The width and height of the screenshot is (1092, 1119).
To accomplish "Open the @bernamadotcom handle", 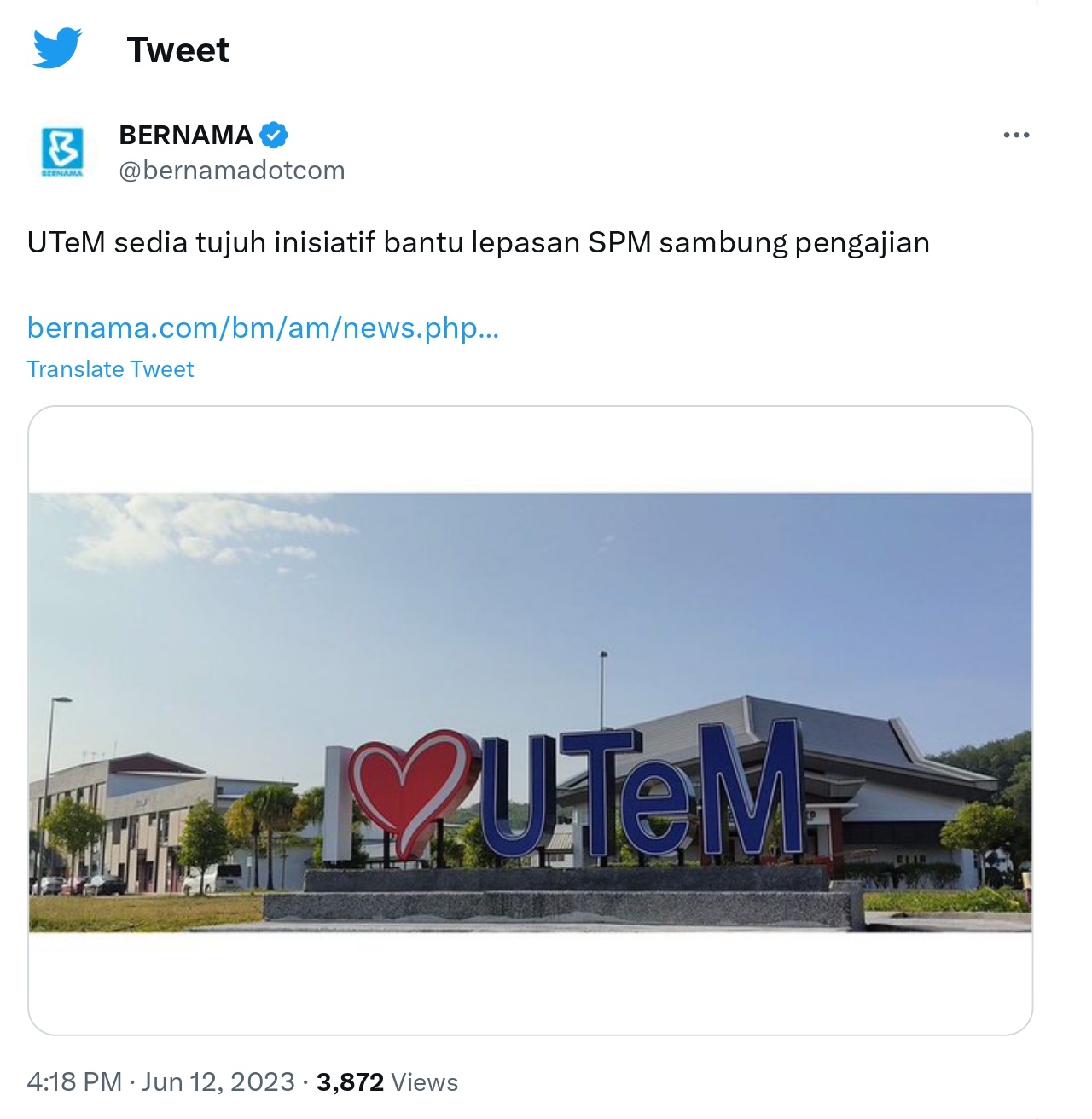I will (x=232, y=171).
